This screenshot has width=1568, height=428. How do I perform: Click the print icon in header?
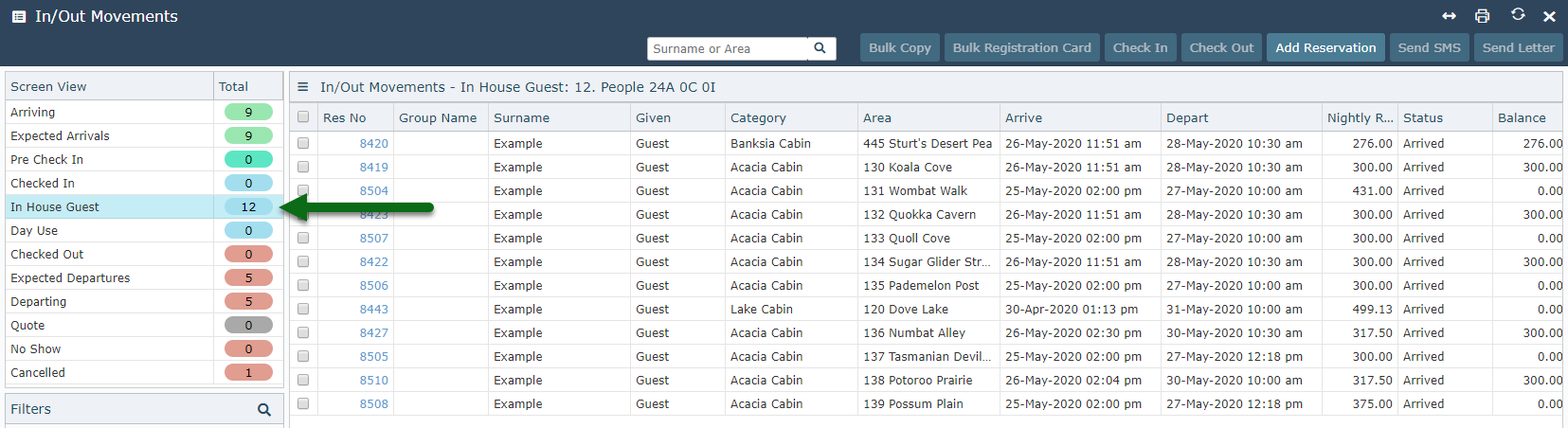[x=1482, y=16]
